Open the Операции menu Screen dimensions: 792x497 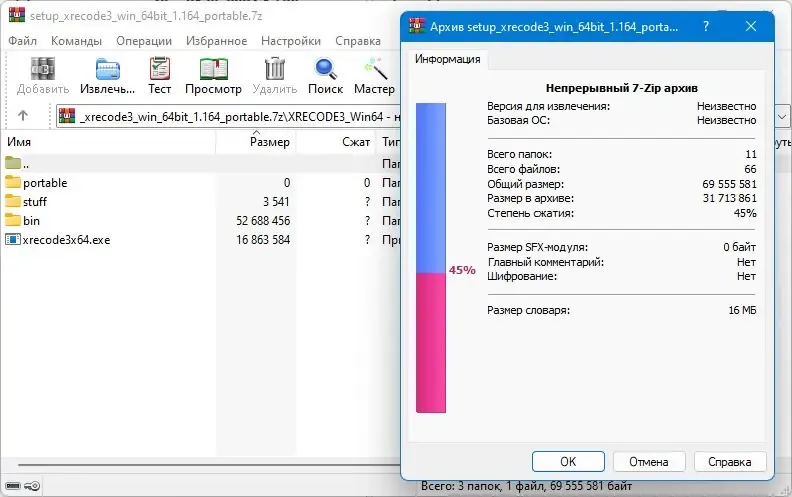point(144,41)
